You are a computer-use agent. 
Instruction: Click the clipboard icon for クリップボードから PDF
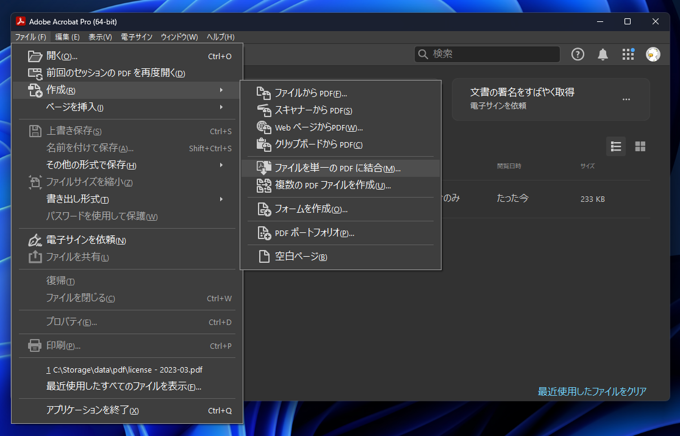click(x=264, y=144)
